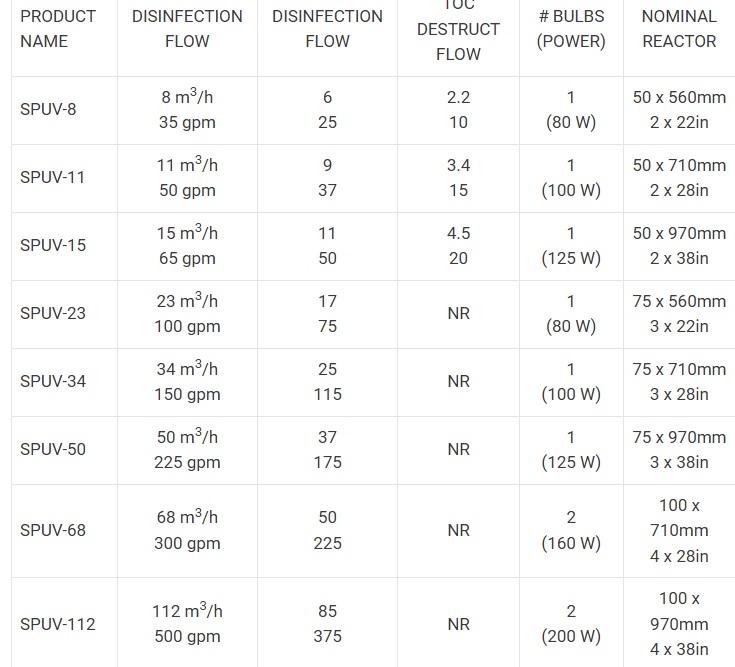Click the NOMINAL REACTOR column header

click(x=679, y=29)
